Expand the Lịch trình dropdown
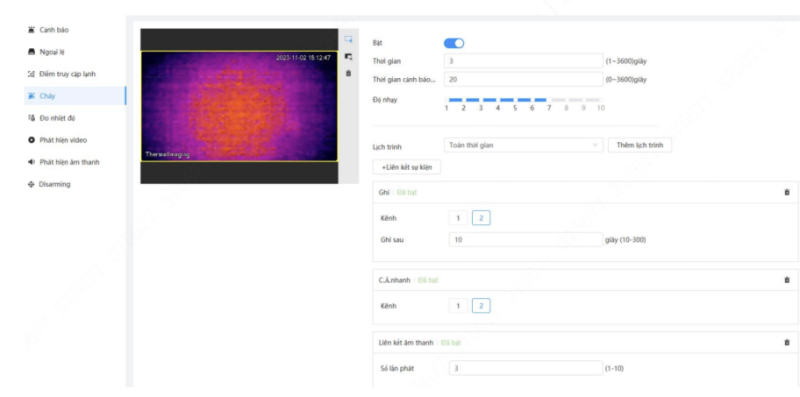The image size is (800, 397). (x=523, y=145)
